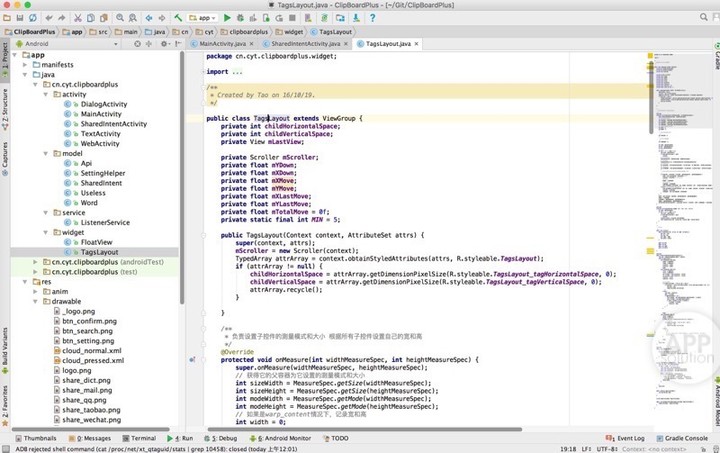The height and width of the screenshot is (453, 720).
Task: Open the 6: Android Monitor tool window
Action: [x=280, y=438]
